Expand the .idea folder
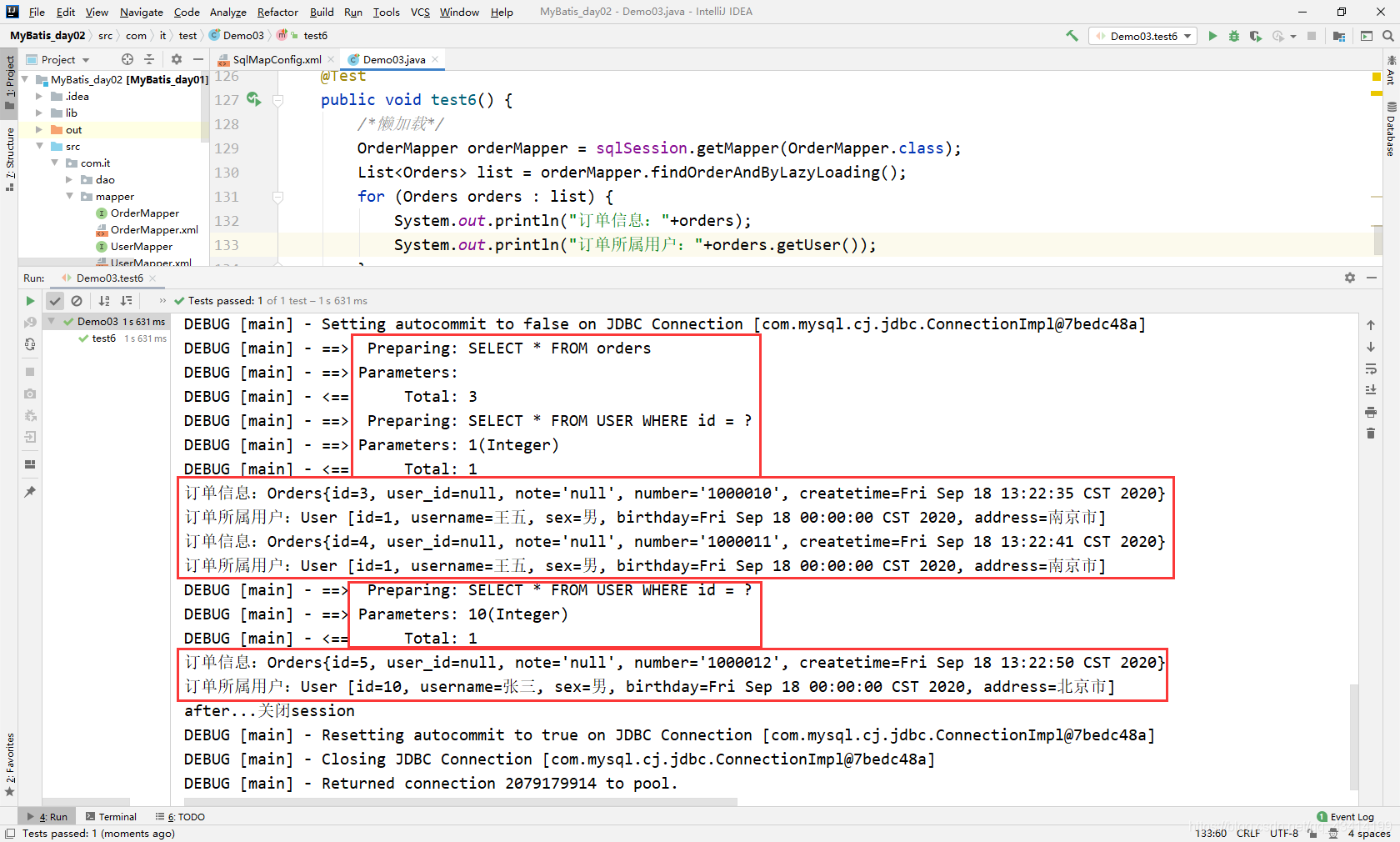The image size is (1400, 842). [x=39, y=96]
